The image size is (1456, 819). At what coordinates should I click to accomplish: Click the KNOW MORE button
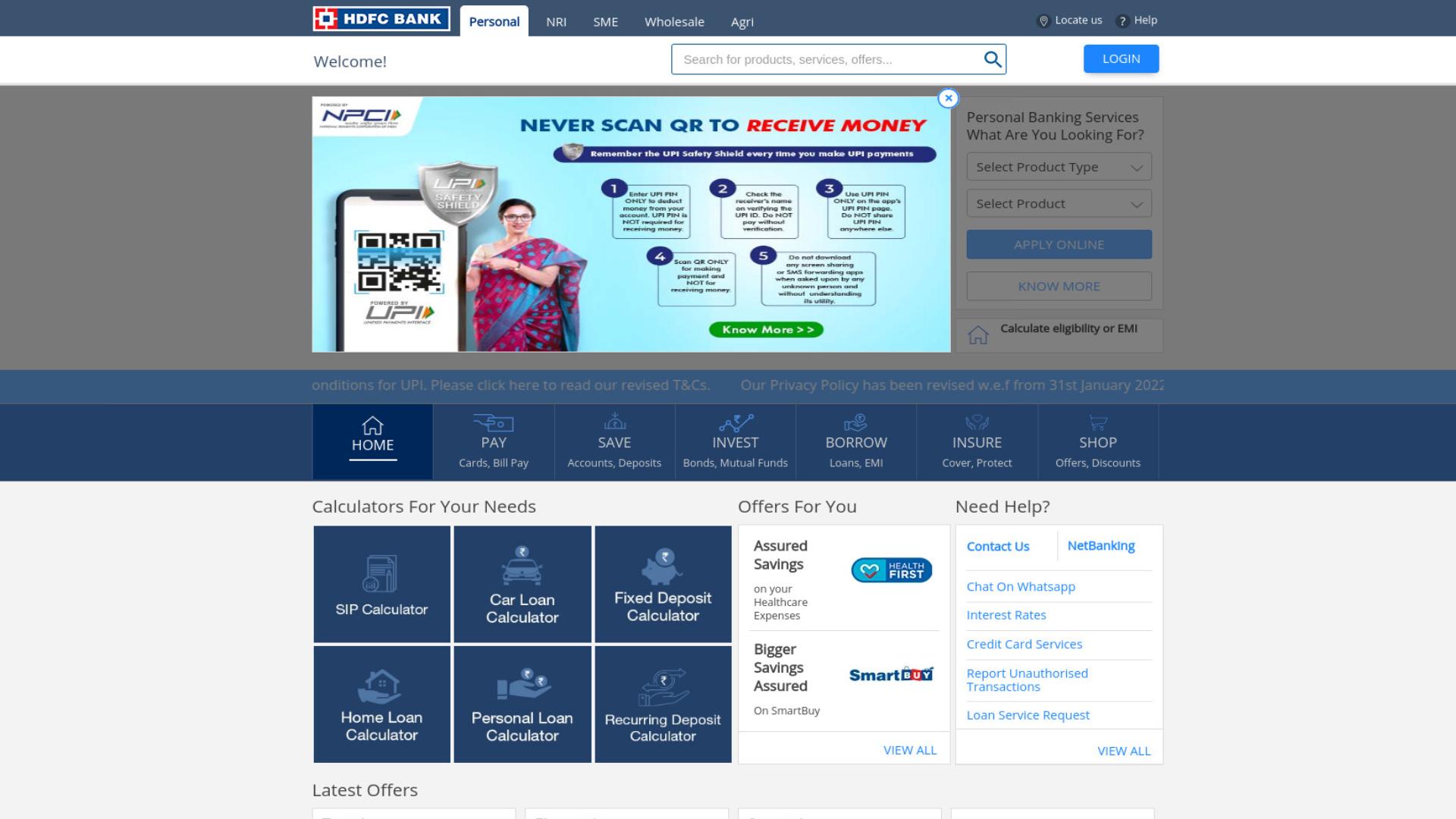[1059, 286]
